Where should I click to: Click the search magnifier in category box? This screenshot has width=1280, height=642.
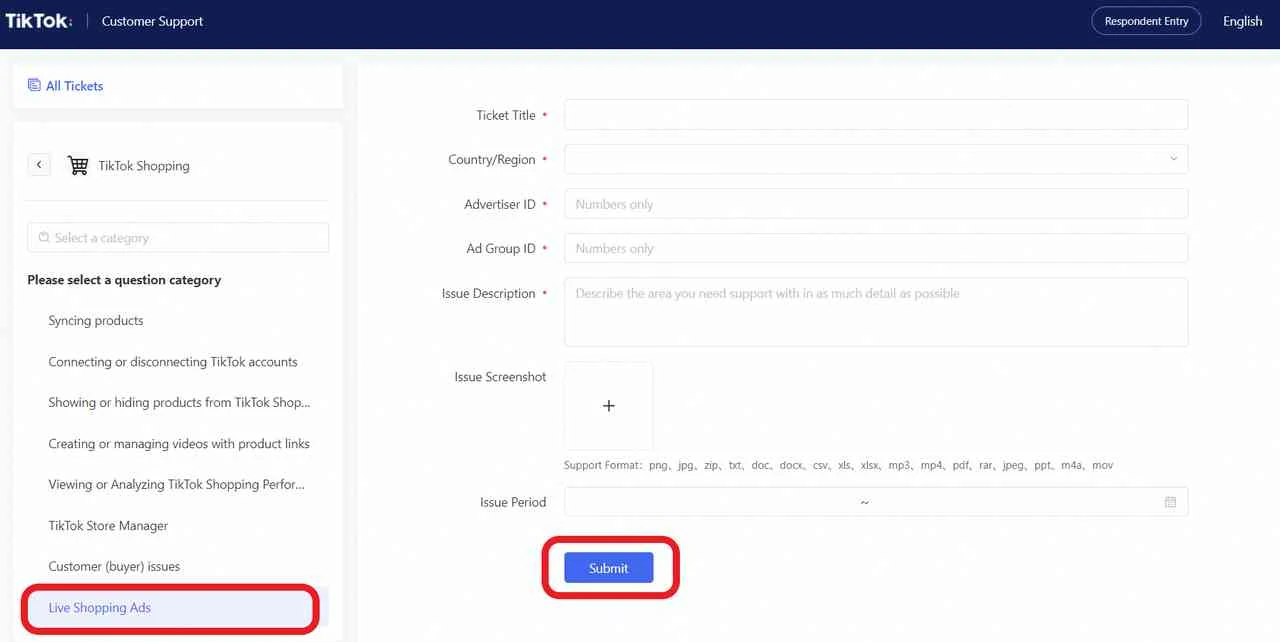[44, 238]
